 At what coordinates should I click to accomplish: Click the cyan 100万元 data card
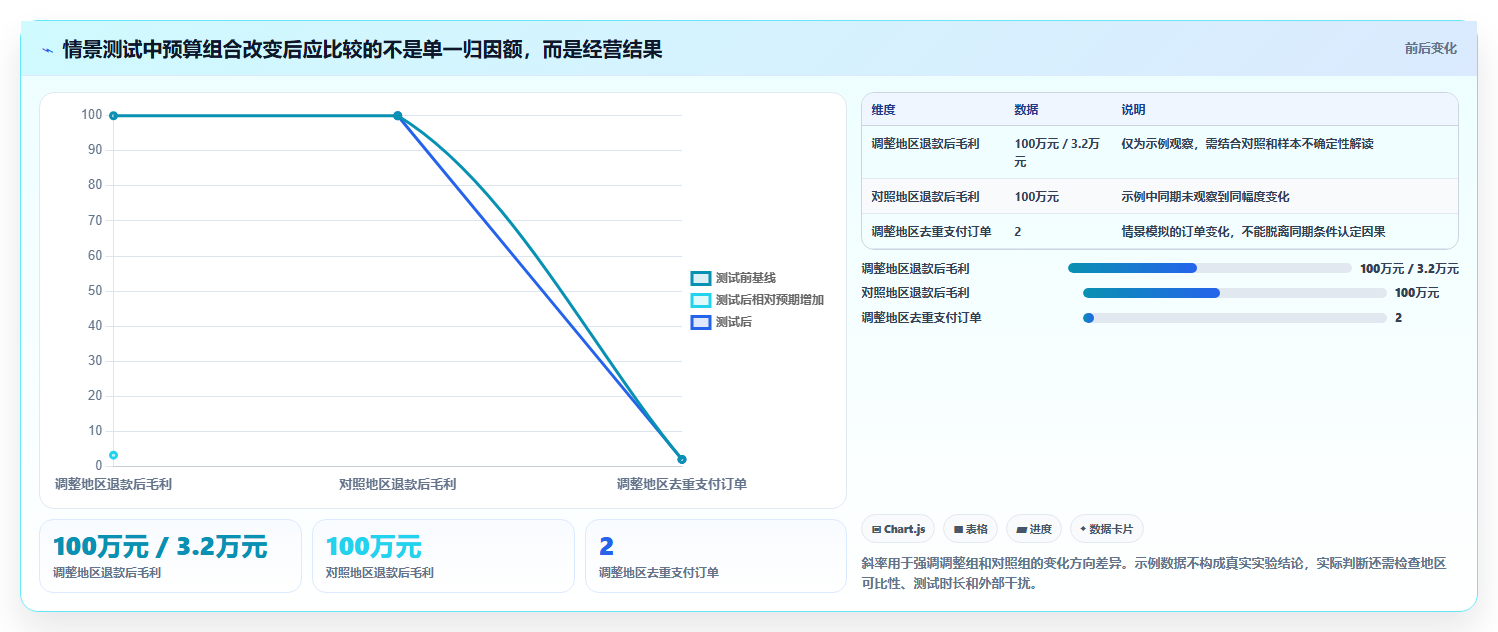443,556
